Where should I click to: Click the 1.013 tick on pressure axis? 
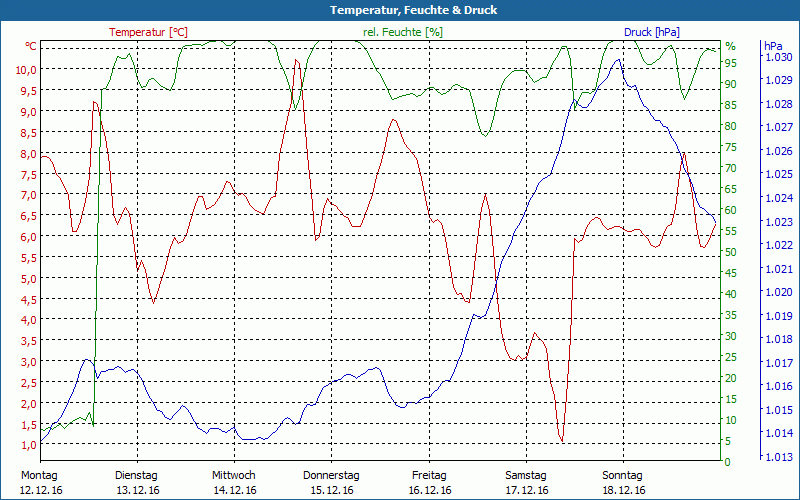coord(777,458)
